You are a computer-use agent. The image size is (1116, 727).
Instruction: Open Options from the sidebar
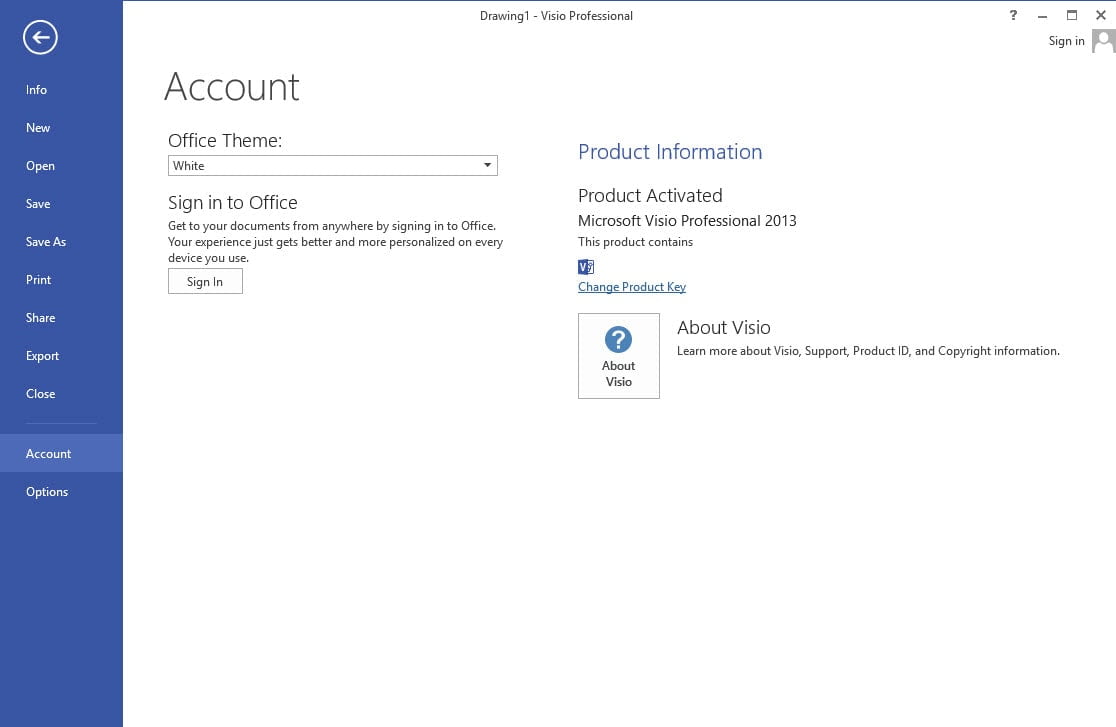[x=47, y=492]
